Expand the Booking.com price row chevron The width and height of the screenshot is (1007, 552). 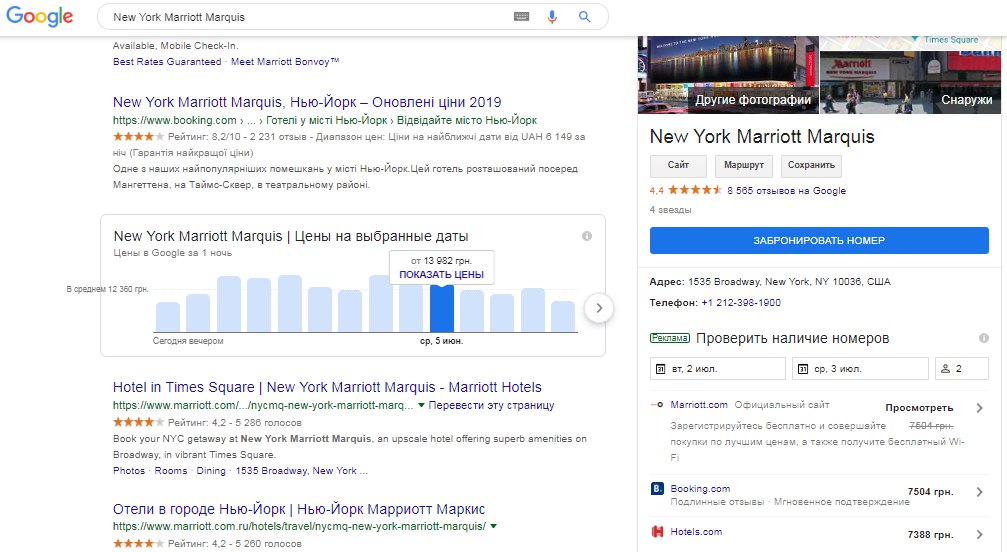[979, 492]
